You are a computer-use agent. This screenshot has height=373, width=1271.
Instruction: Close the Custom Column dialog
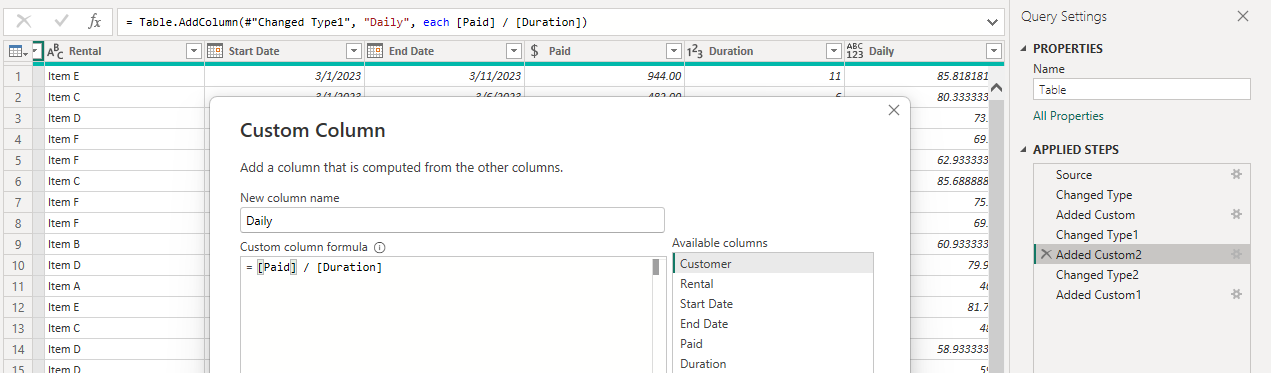pos(894,111)
